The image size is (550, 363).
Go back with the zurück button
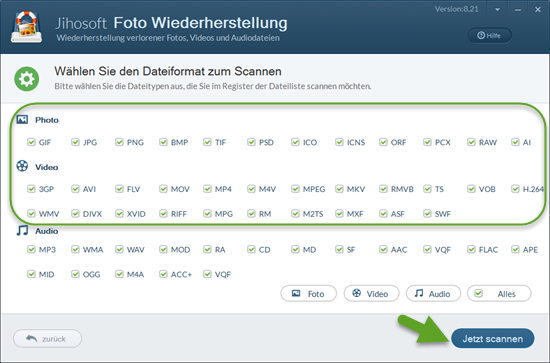click(47, 338)
